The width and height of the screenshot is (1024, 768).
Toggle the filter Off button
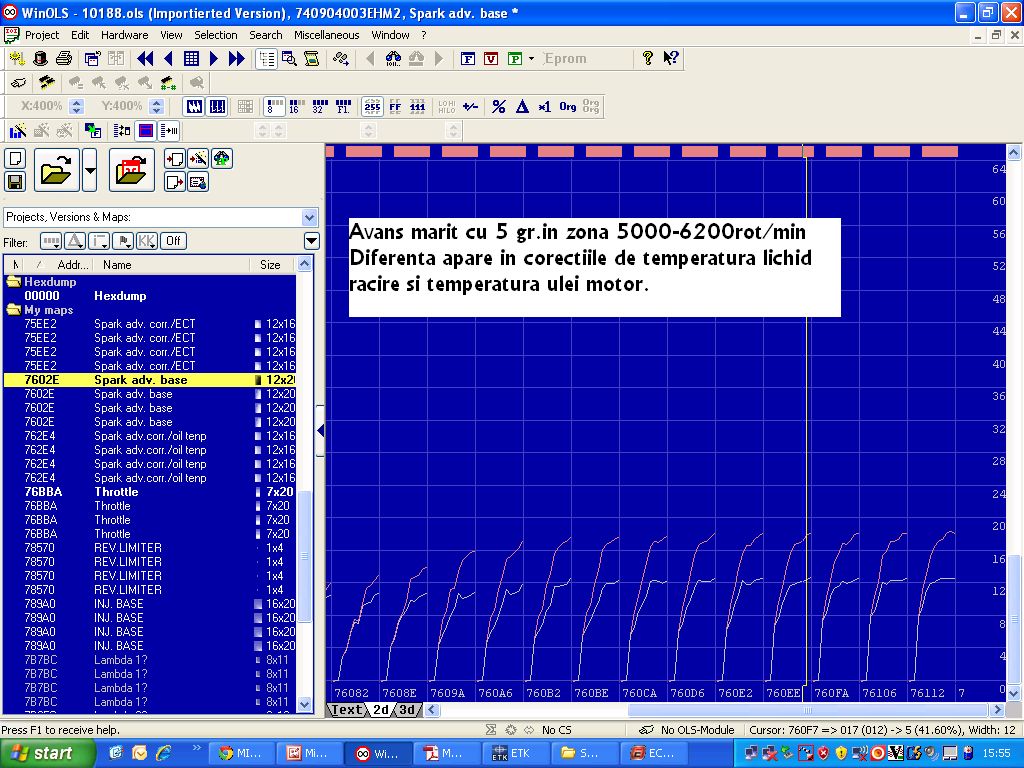173,241
